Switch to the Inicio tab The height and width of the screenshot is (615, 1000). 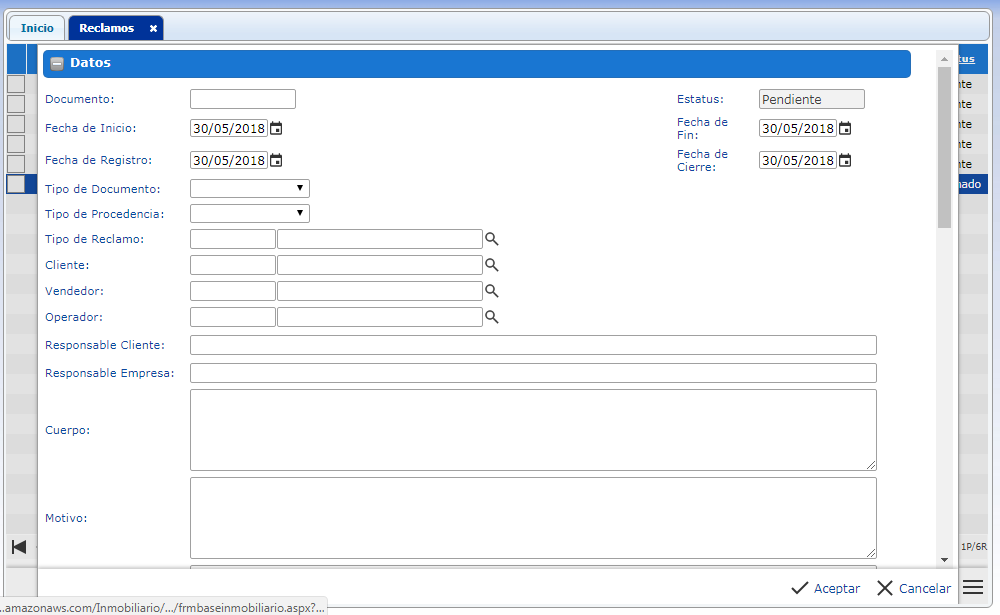tap(37, 28)
